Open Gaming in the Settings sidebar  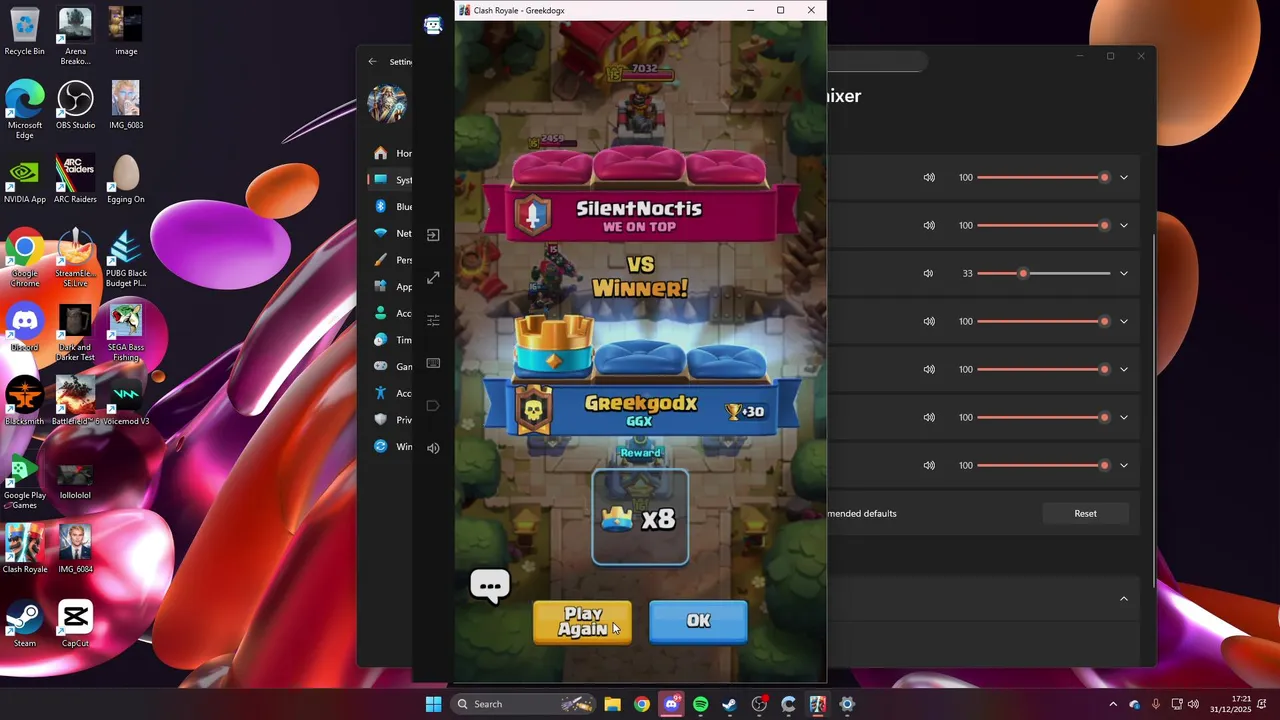[391, 366]
